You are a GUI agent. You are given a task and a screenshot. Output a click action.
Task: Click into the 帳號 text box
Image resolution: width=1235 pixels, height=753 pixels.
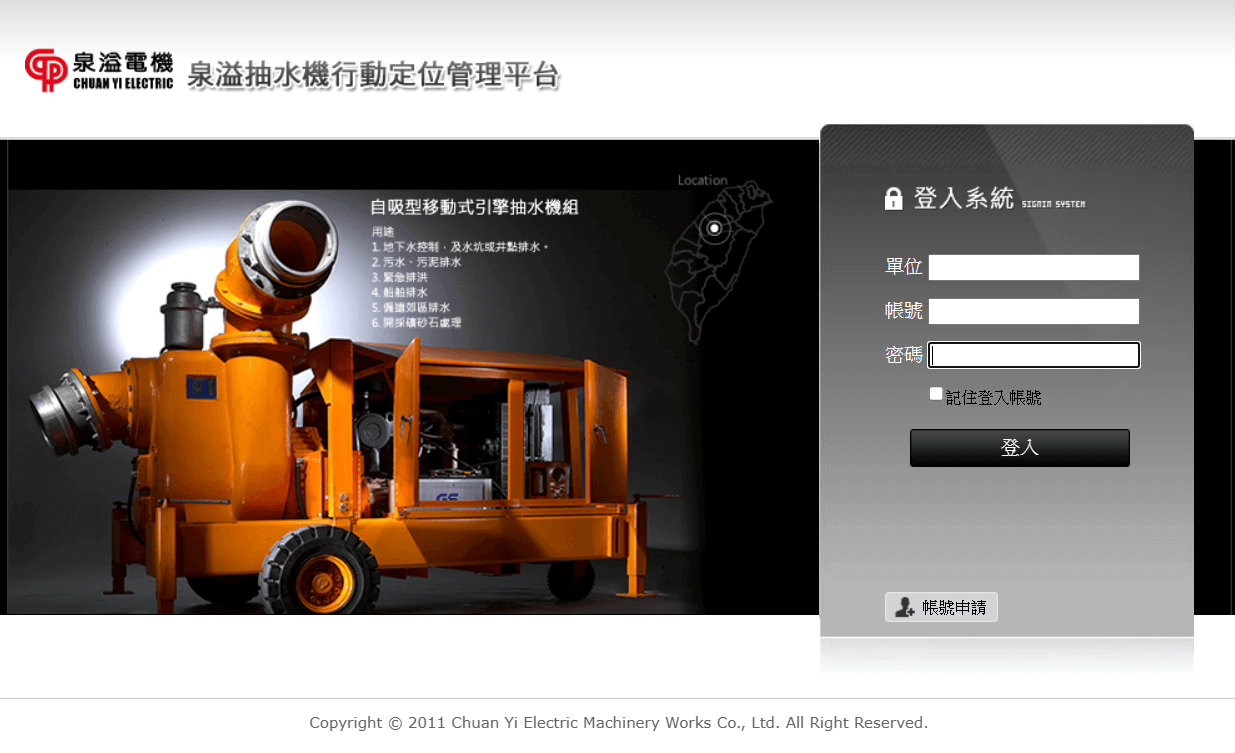[x=1033, y=311]
